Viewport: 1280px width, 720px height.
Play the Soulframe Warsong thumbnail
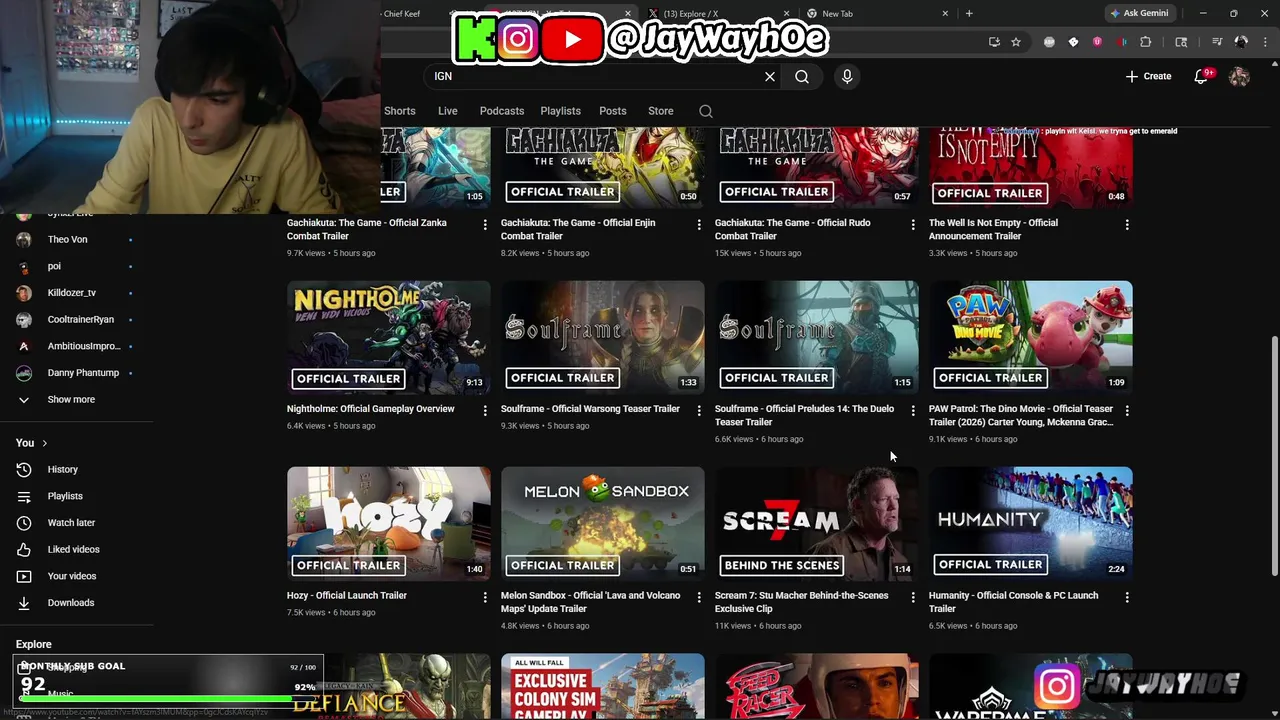coord(603,338)
